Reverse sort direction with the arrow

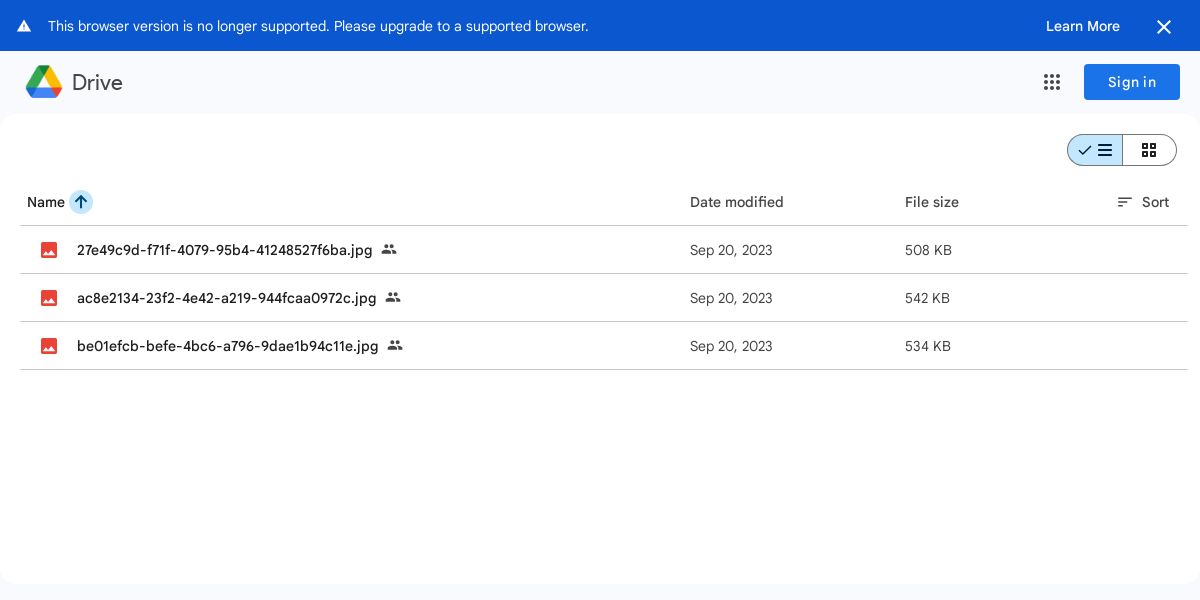[81, 202]
